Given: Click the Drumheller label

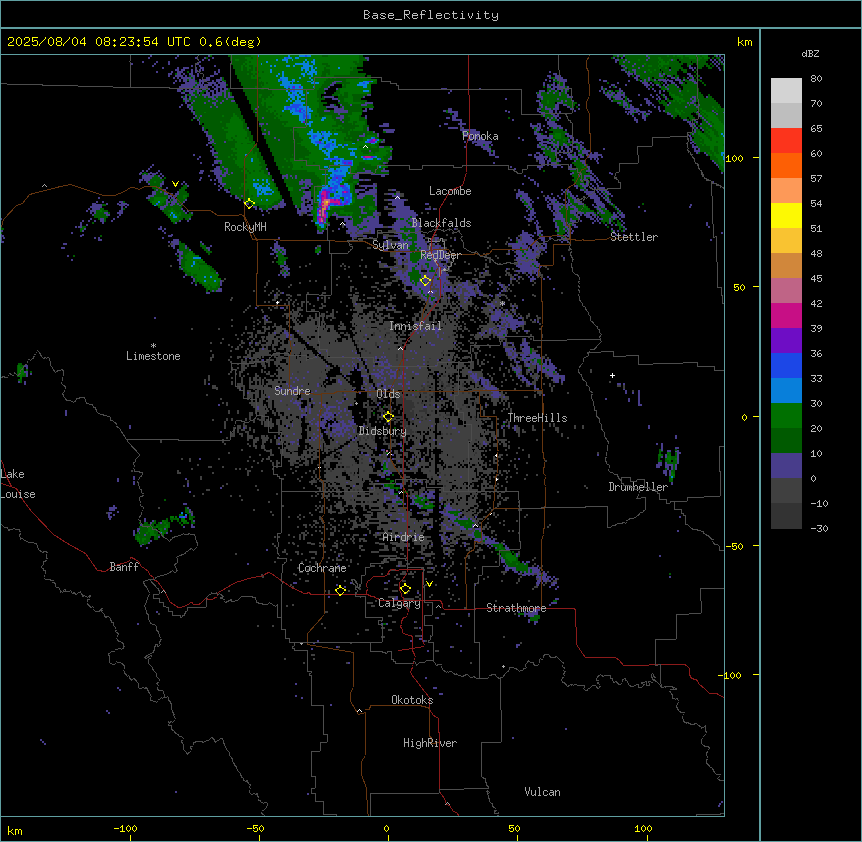Looking at the screenshot, I should 638,487.
